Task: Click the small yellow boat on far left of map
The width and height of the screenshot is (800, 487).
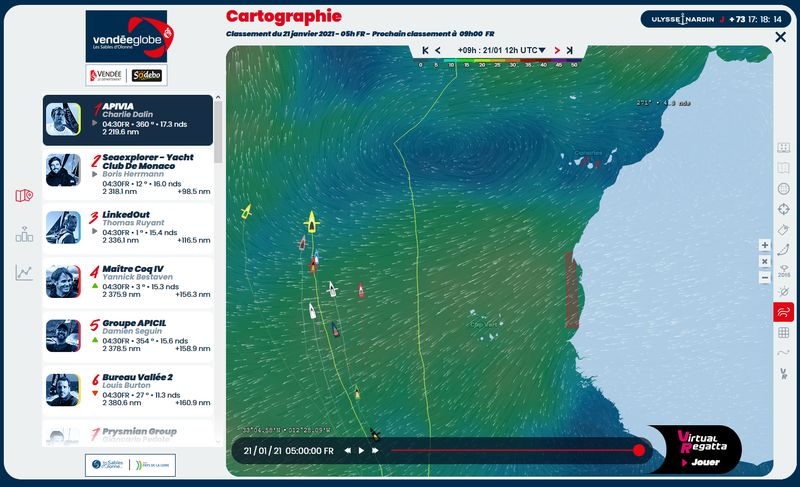Action: pyautogui.click(x=246, y=211)
